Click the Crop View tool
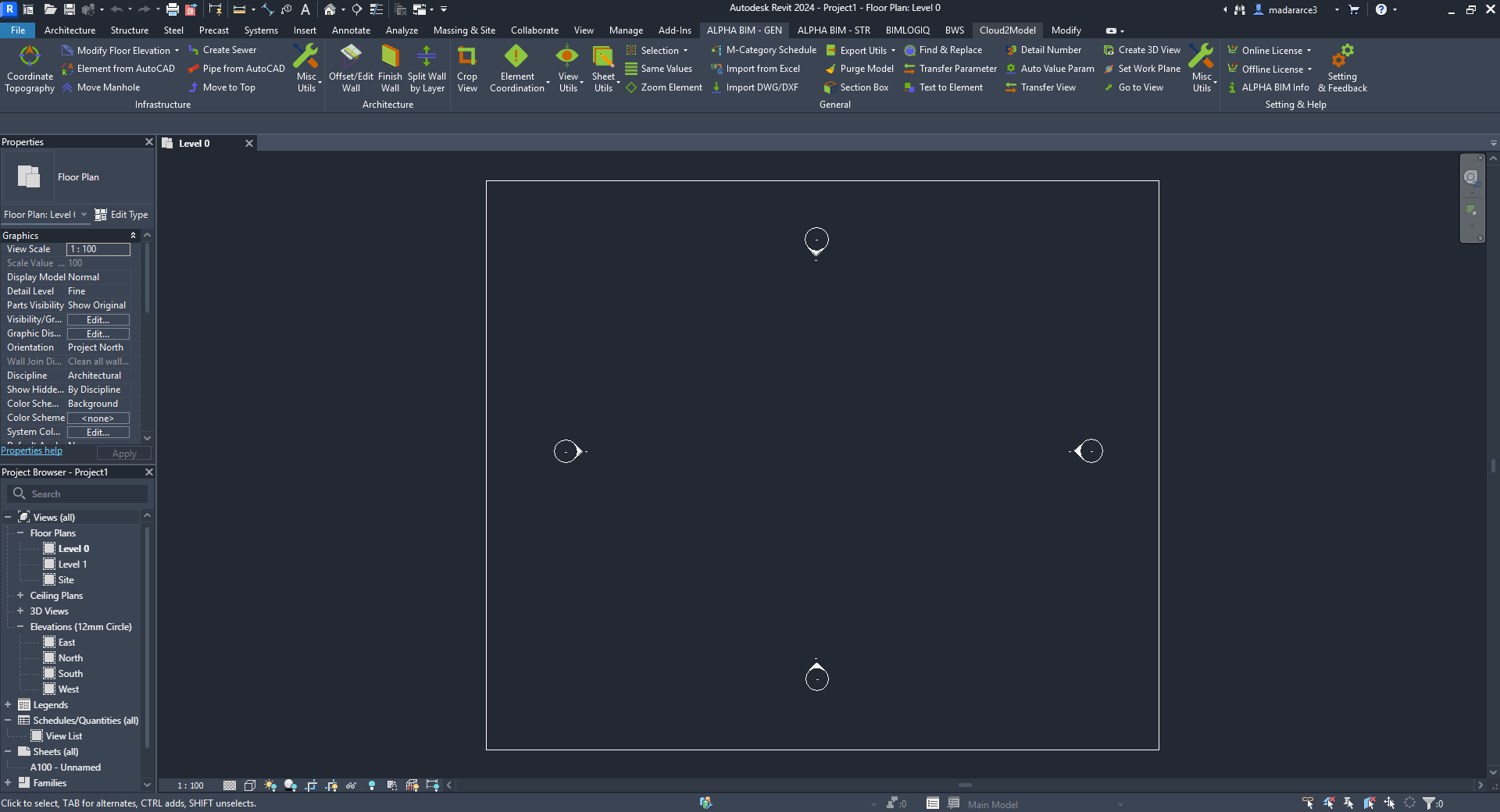This screenshot has width=1500, height=812. point(467,69)
